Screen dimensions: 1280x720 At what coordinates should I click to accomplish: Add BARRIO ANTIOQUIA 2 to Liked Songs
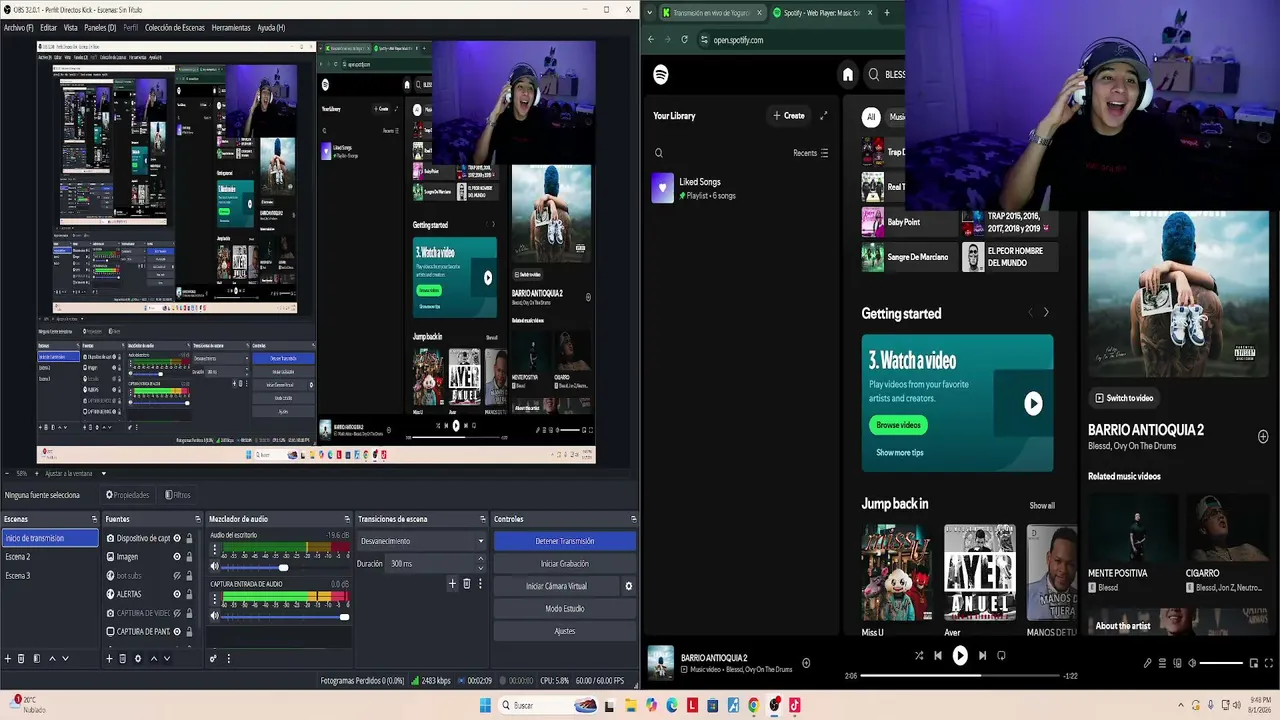coord(806,663)
